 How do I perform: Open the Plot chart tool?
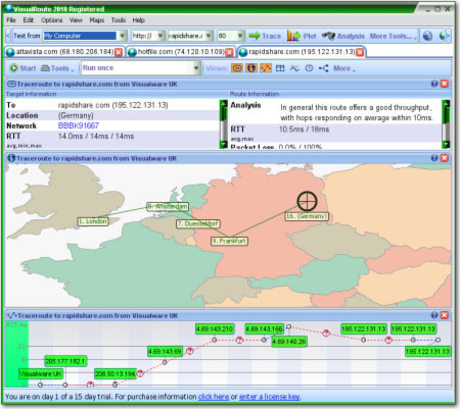302,36
